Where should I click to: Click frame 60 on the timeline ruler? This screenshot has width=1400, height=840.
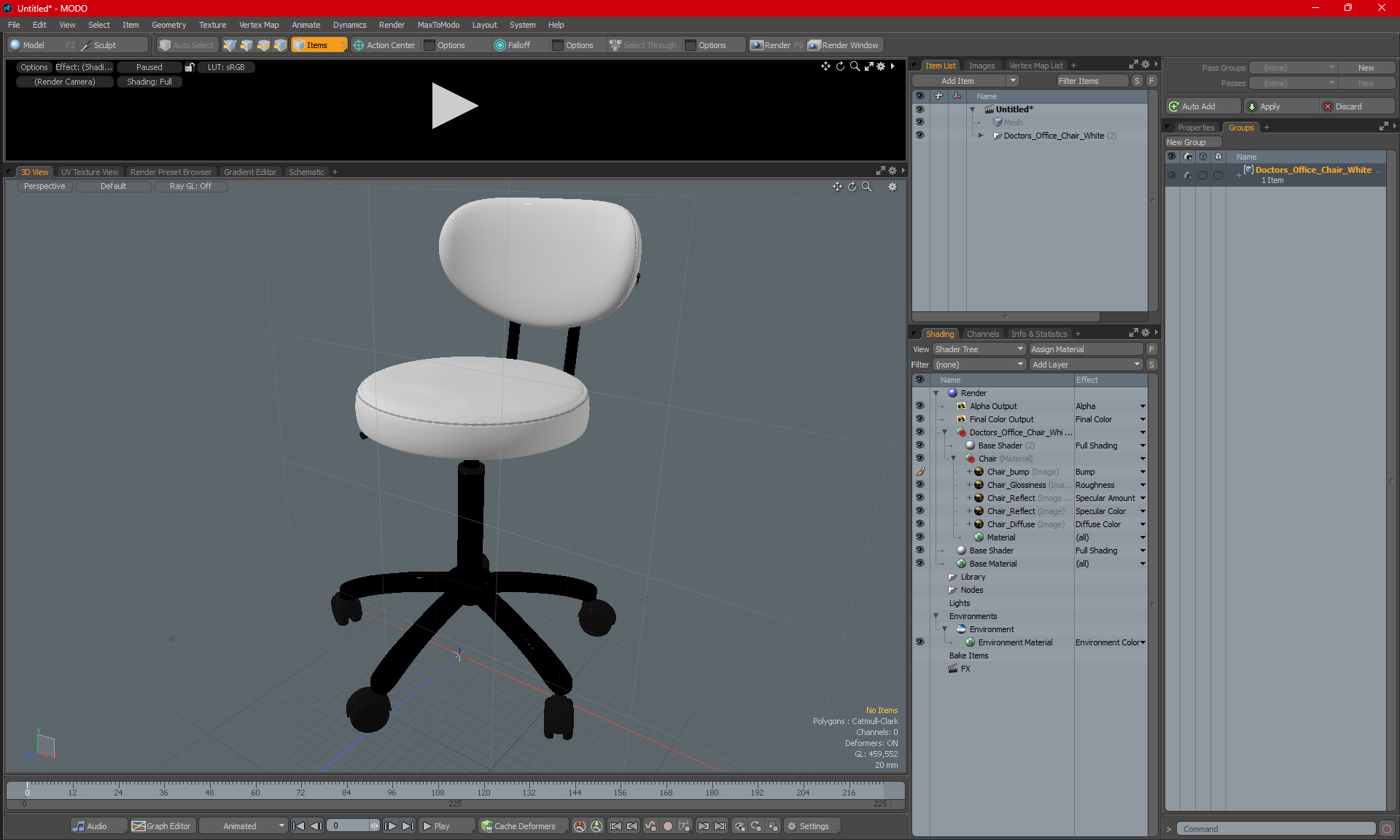(255, 792)
